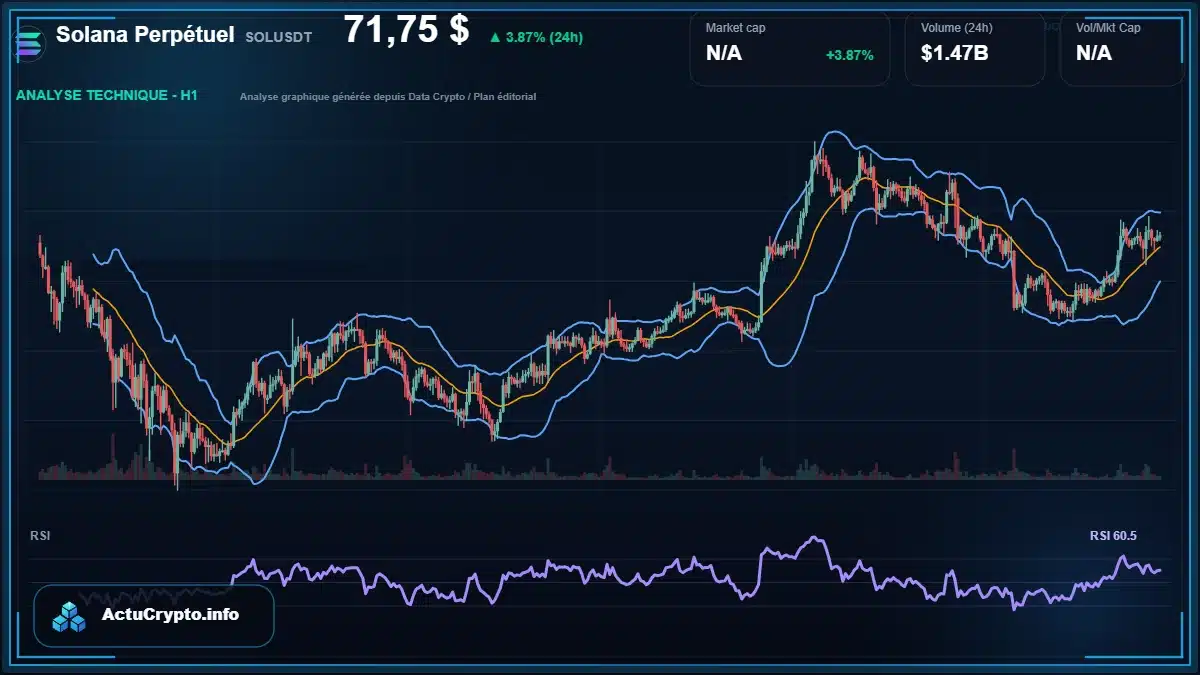Viewport: 1200px width, 675px height.
Task: Click the Analyse graphique générée depuis Data Crypto caption
Action: click(x=388, y=97)
